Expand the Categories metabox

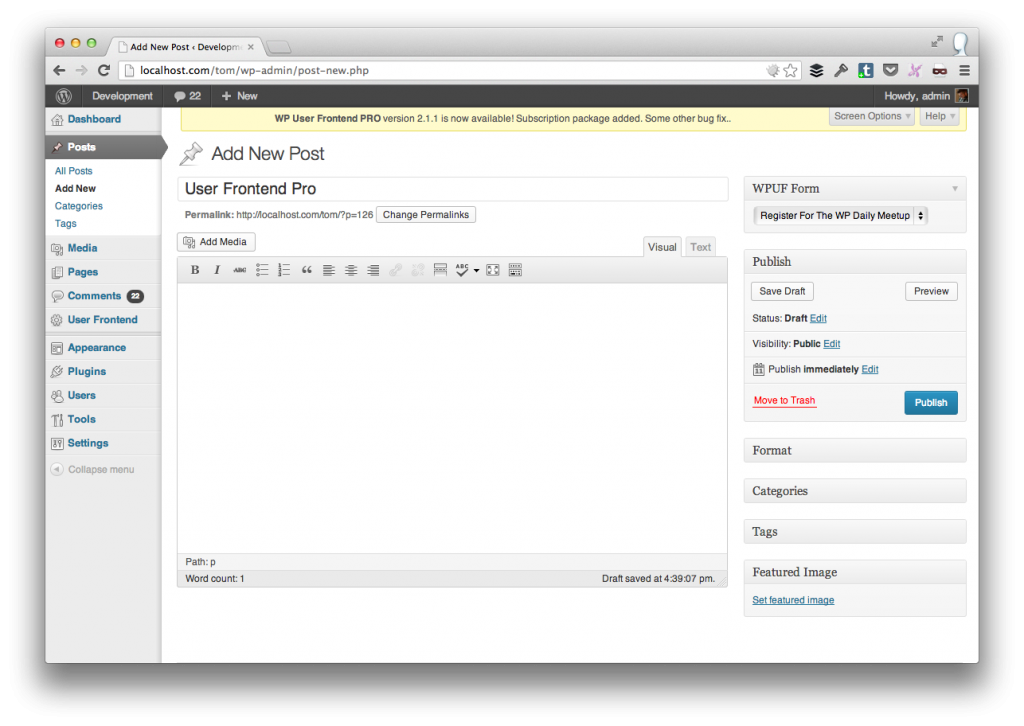[x=855, y=491]
